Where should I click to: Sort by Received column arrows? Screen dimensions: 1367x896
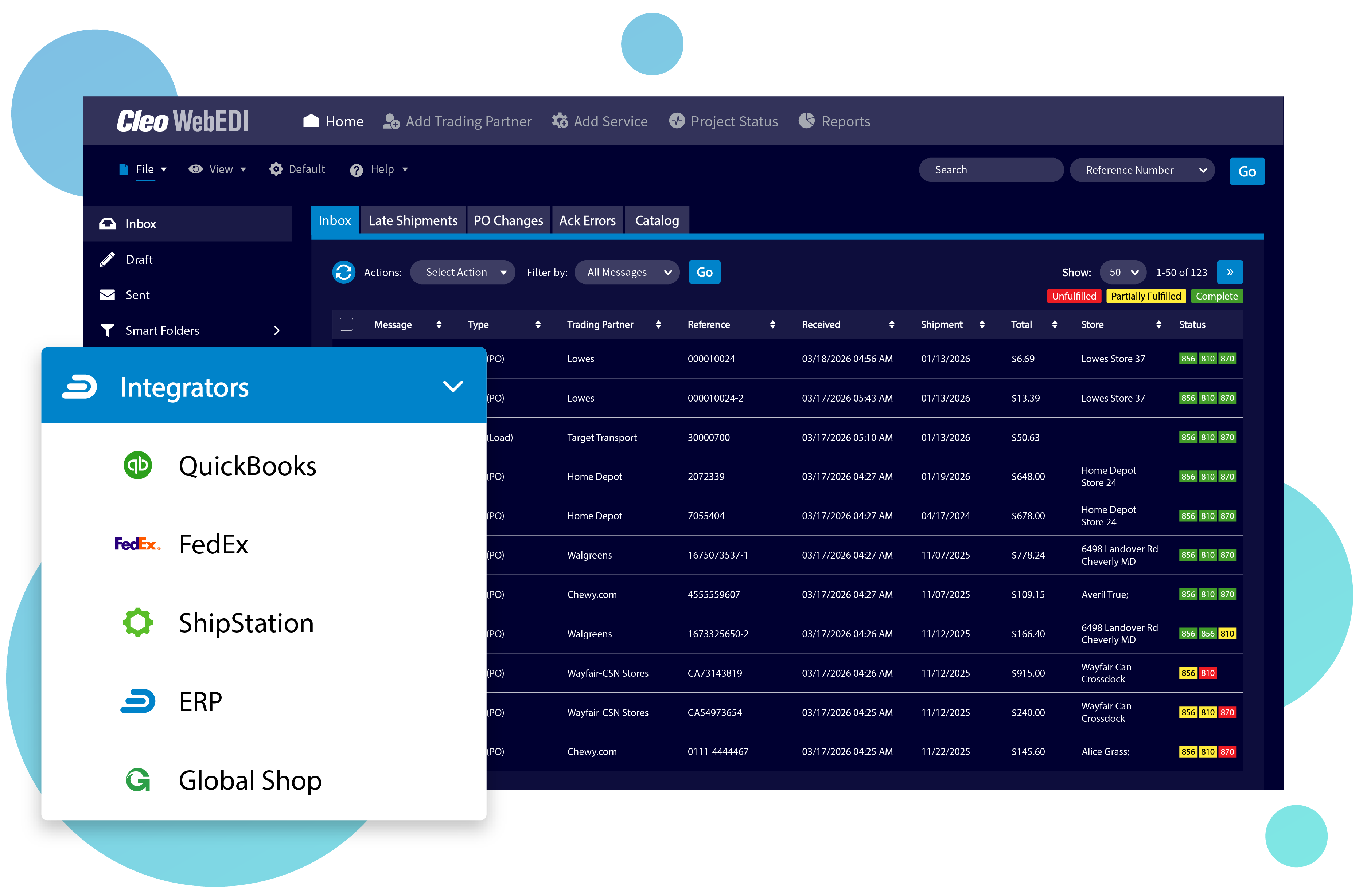891,325
